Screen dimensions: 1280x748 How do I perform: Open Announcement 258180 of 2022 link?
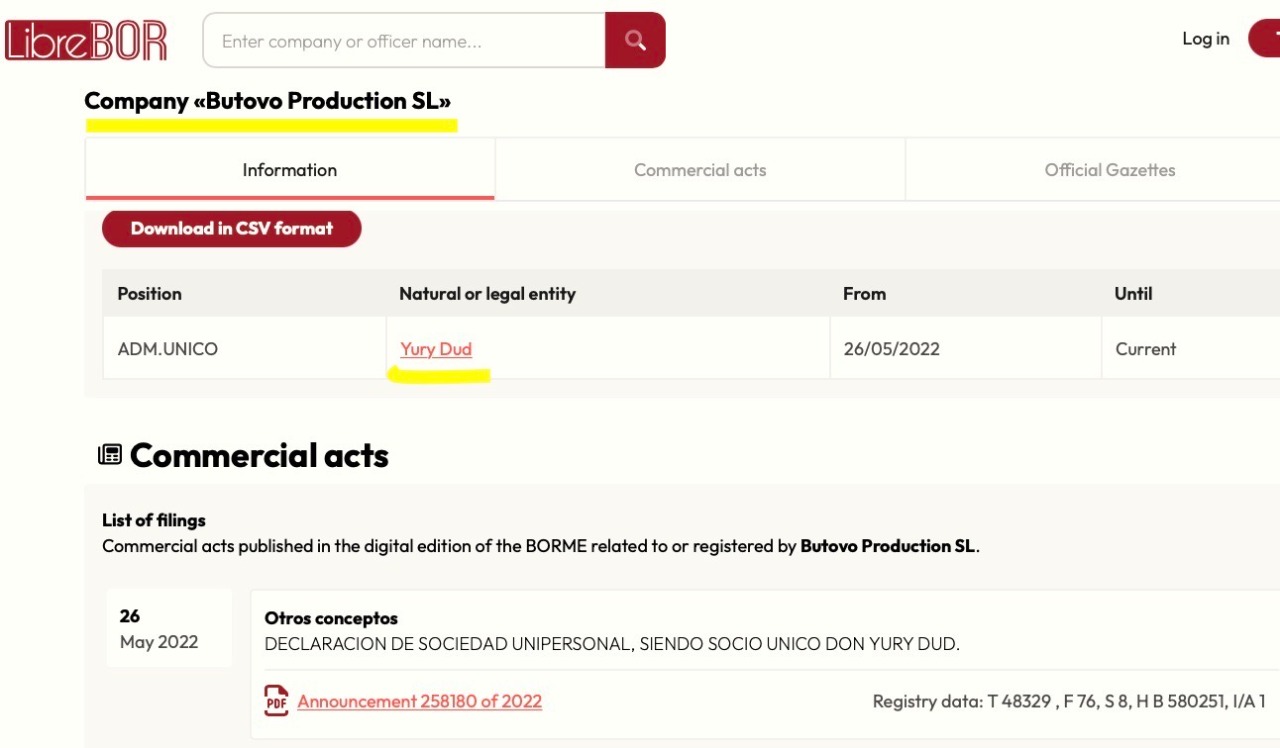(x=420, y=701)
